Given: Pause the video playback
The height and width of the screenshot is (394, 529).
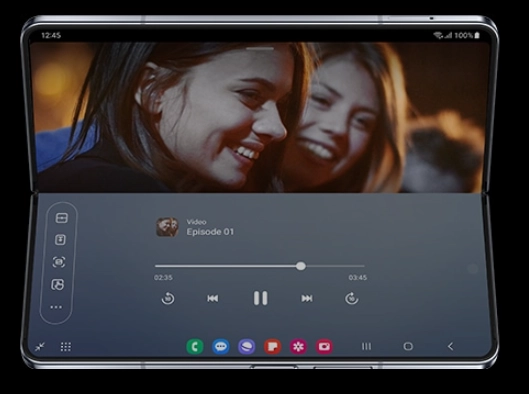Looking at the screenshot, I should coord(260,298).
